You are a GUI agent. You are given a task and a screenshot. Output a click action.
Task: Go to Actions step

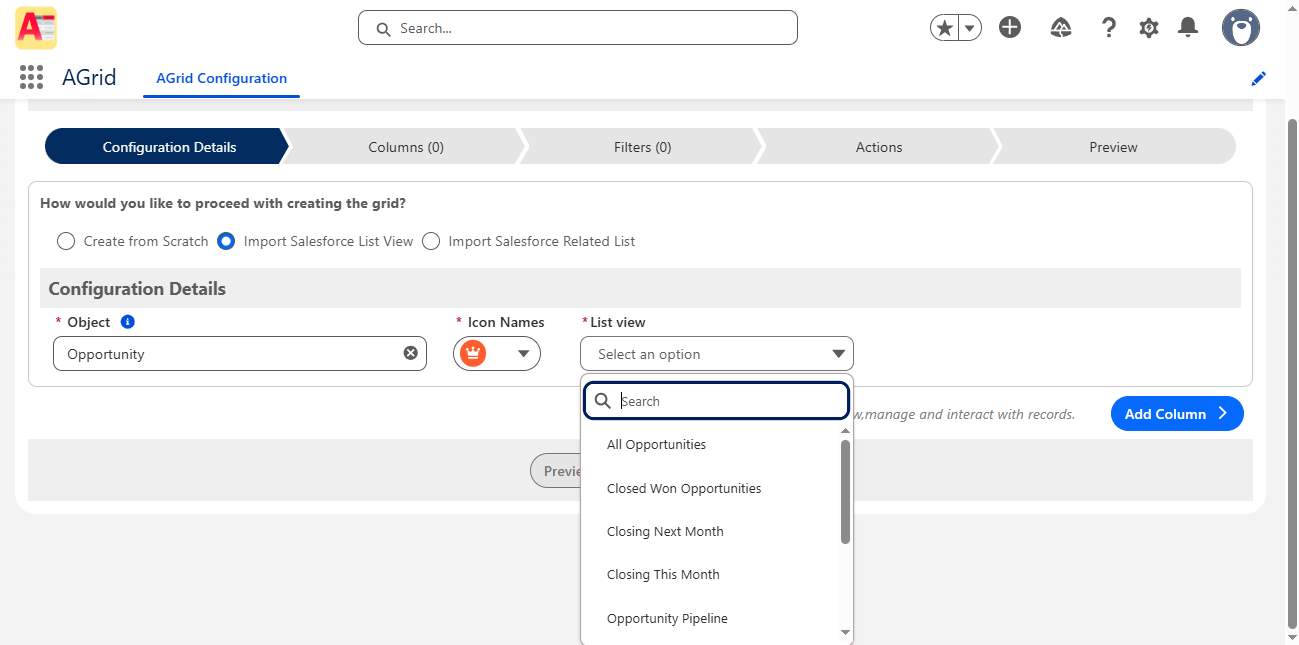(879, 147)
